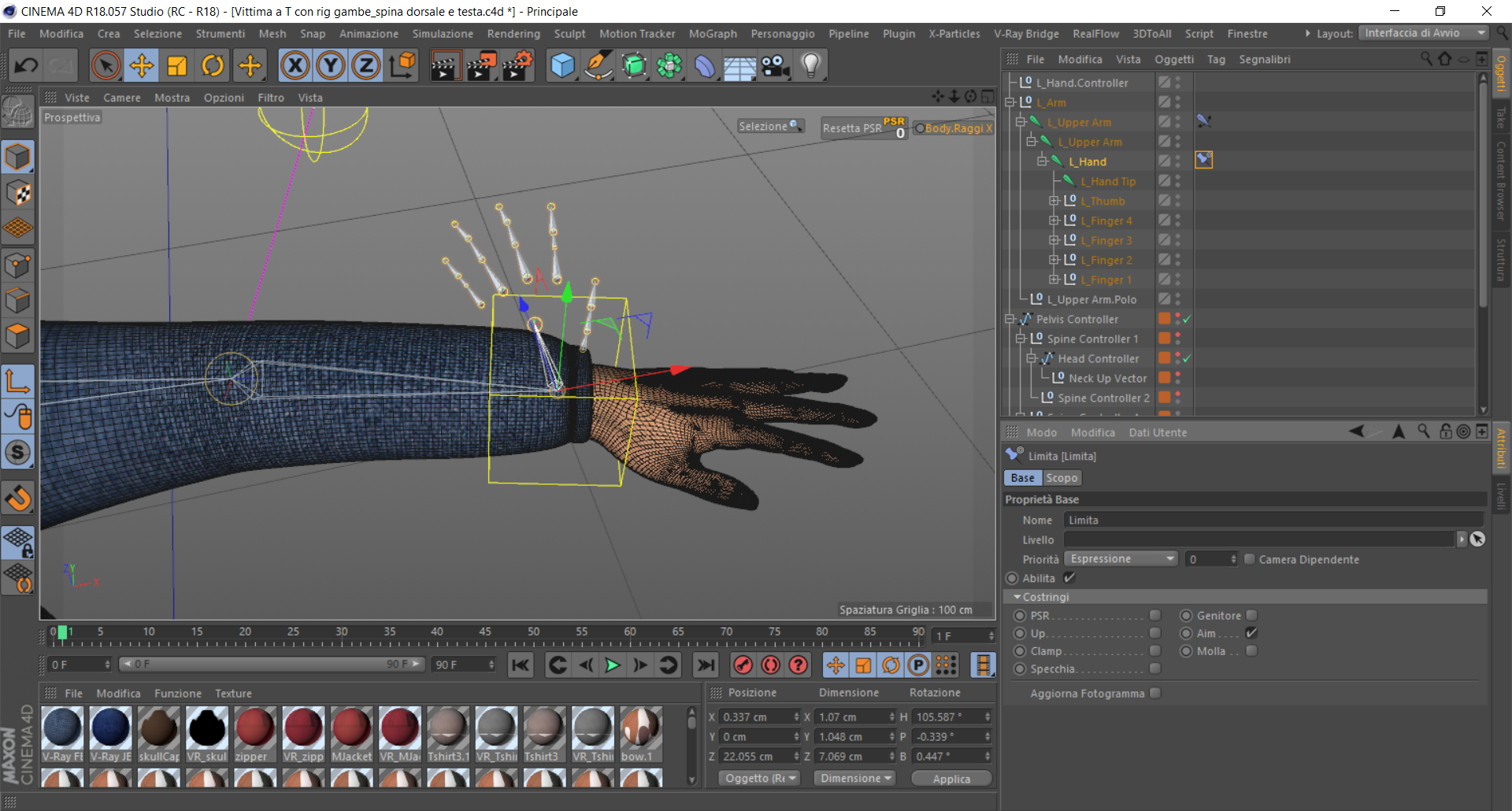Open the Simulazione menu
1512x811 pixels.
click(443, 34)
